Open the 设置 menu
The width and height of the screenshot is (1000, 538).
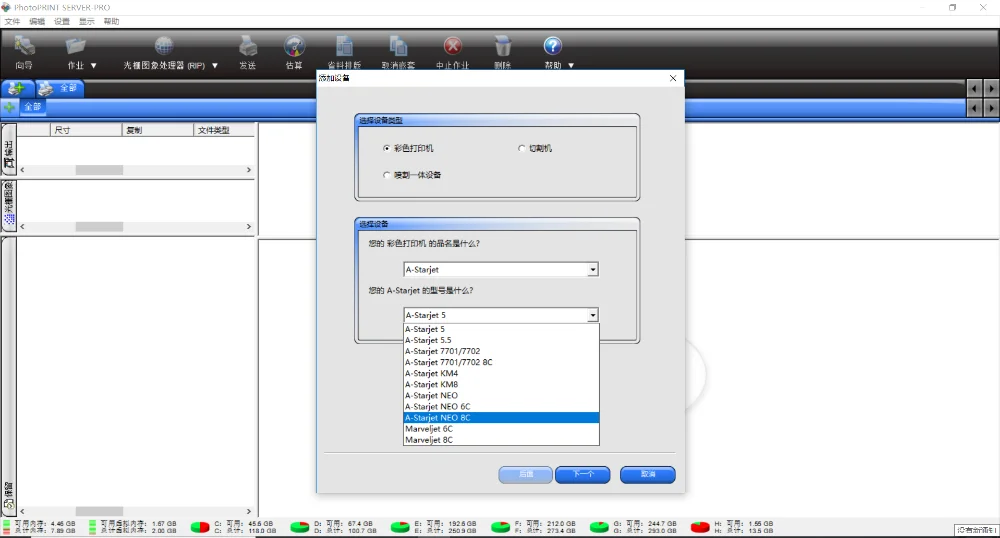tap(62, 22)
